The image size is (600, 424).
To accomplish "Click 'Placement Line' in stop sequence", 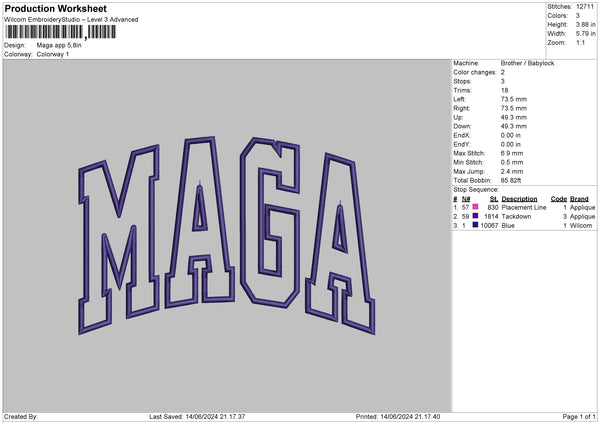I will (x=524, y=207).
